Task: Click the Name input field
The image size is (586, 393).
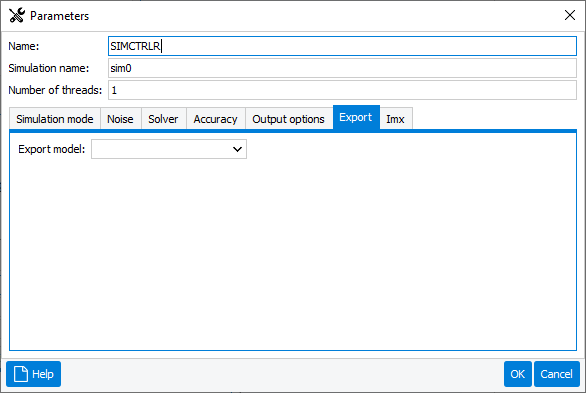Action: (342, 46)
